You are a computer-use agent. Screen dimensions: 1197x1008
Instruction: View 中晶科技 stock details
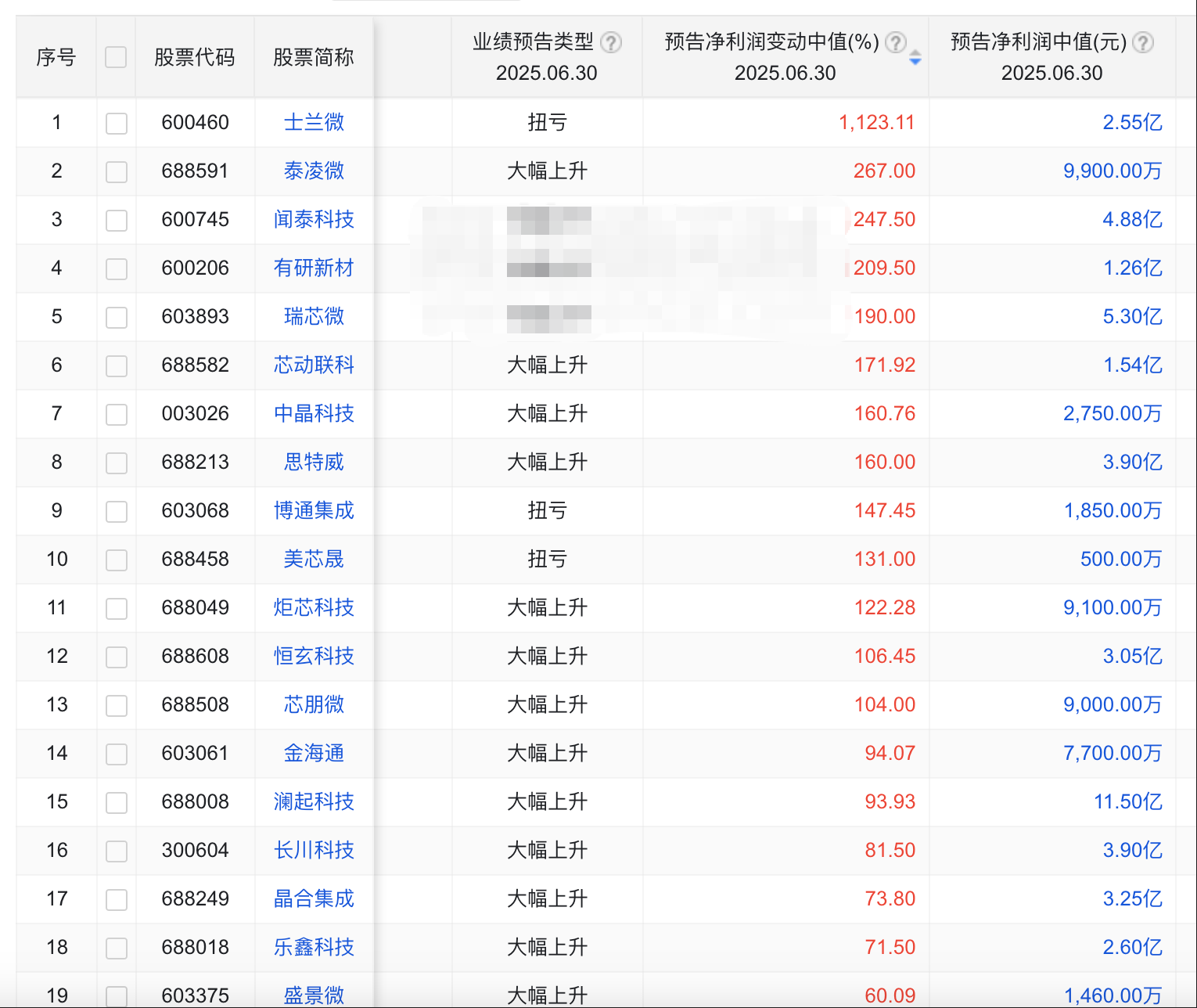(x=314, y=413)
